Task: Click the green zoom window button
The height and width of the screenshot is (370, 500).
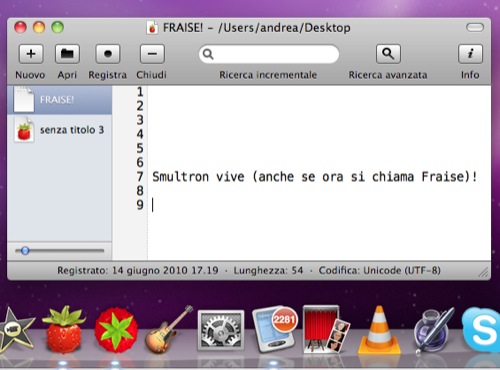Action: (57, 27)
